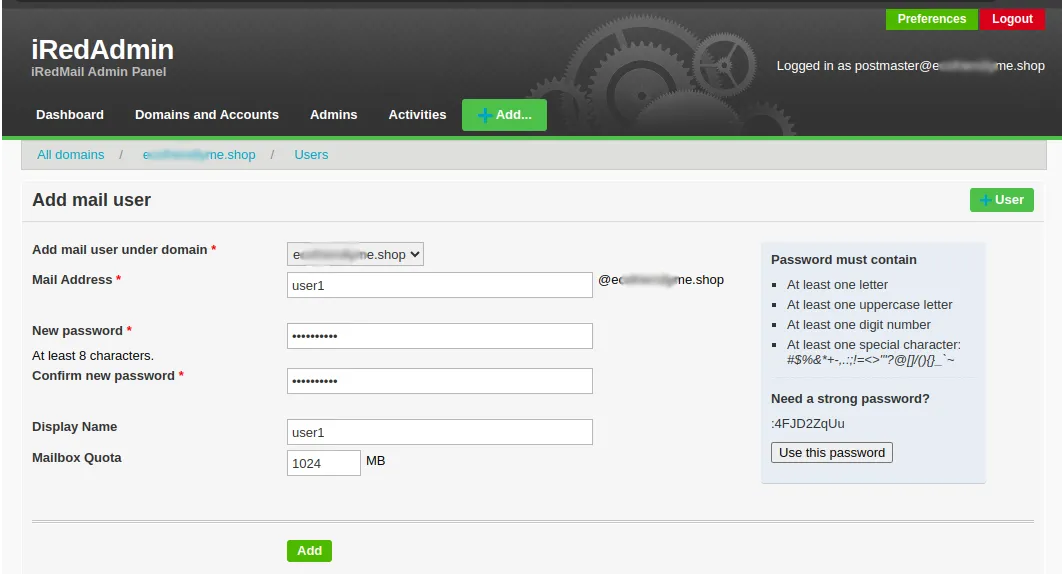Open Domains and Accounts menu
Image resolution: width=1062 pixels, height=574 pixels.
(207, 115)
